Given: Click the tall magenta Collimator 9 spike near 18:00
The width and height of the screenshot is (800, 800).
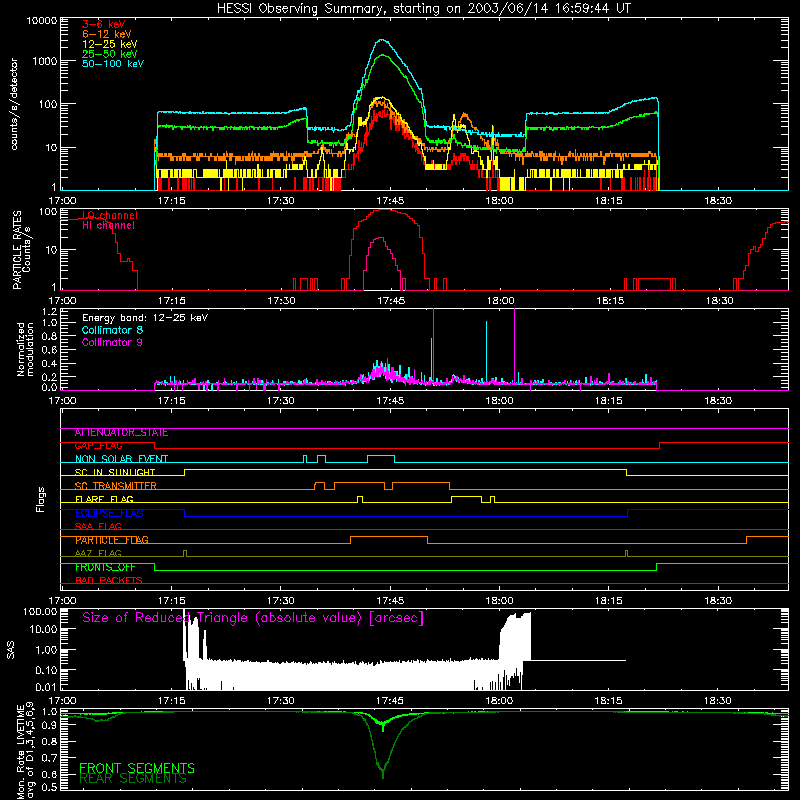Looking at the screenshot, I should (x=514, y=347).
